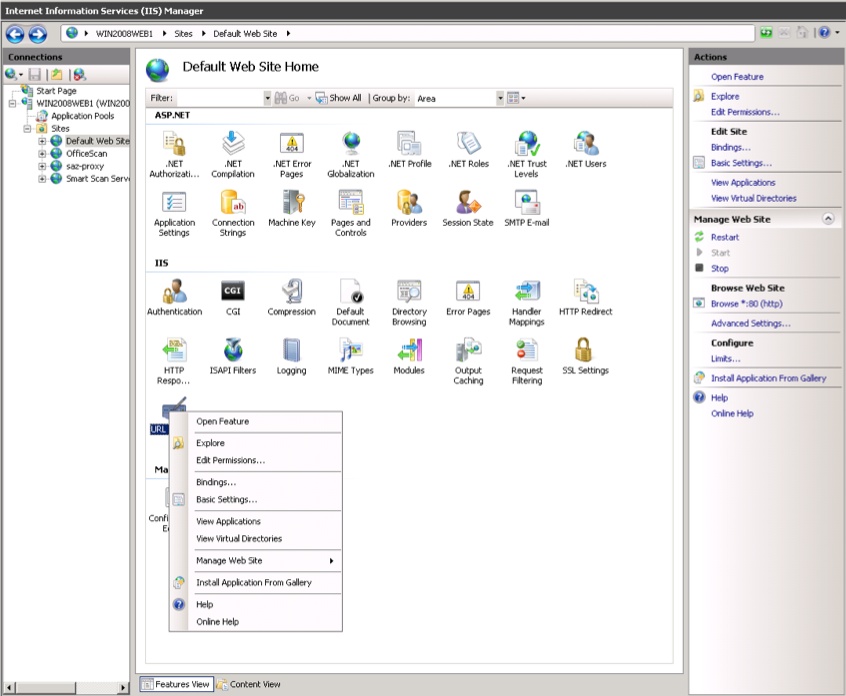Viewport: 846px width, 696px height.
Task: Click Stop in the Actions pane
Action: pos(719,269)
